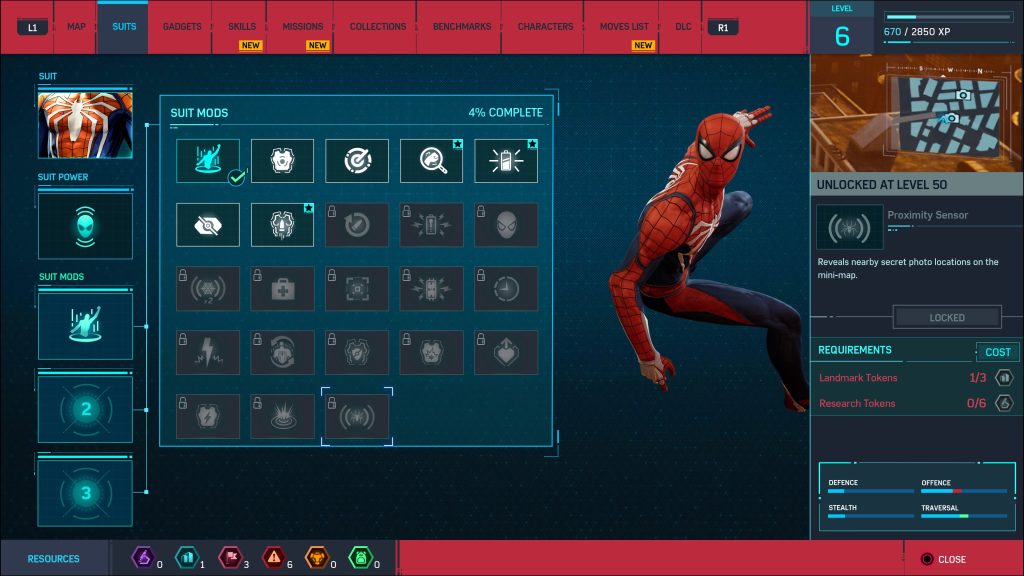Select the battery-shaped suit mod
Screen dimensions: 1024x576
507,160
